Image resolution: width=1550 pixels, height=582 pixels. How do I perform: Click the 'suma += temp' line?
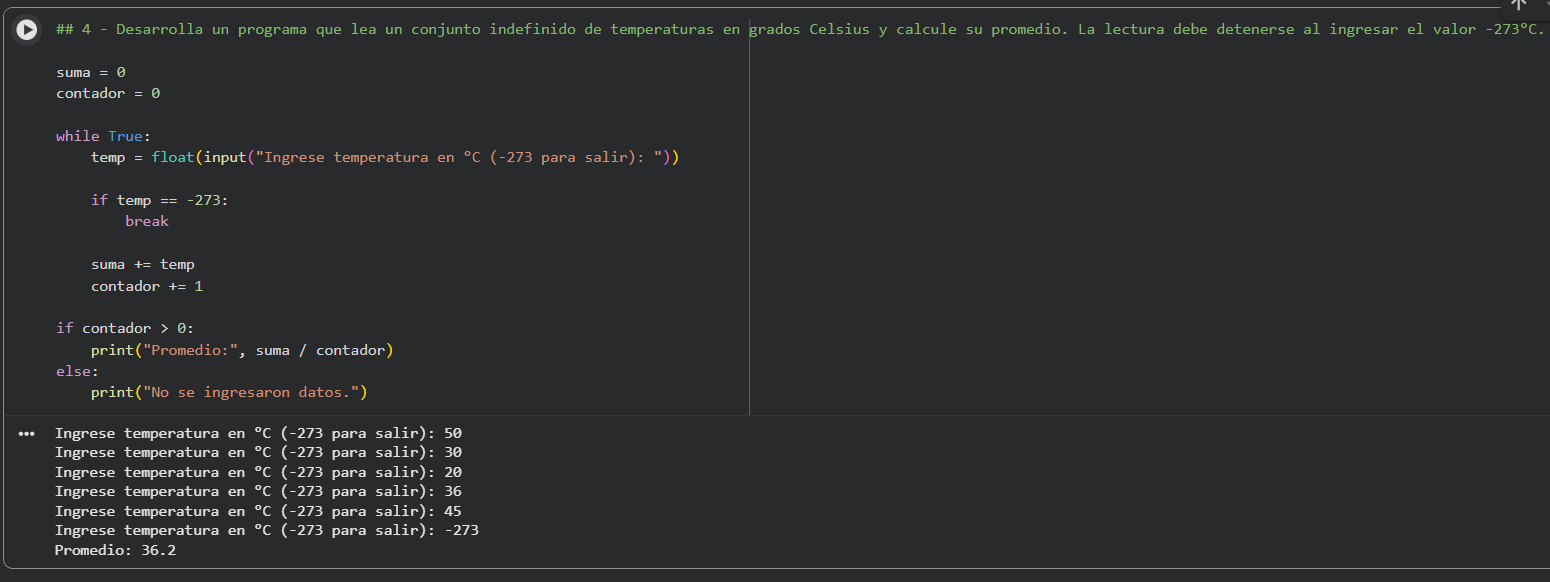tap(143, 264)
